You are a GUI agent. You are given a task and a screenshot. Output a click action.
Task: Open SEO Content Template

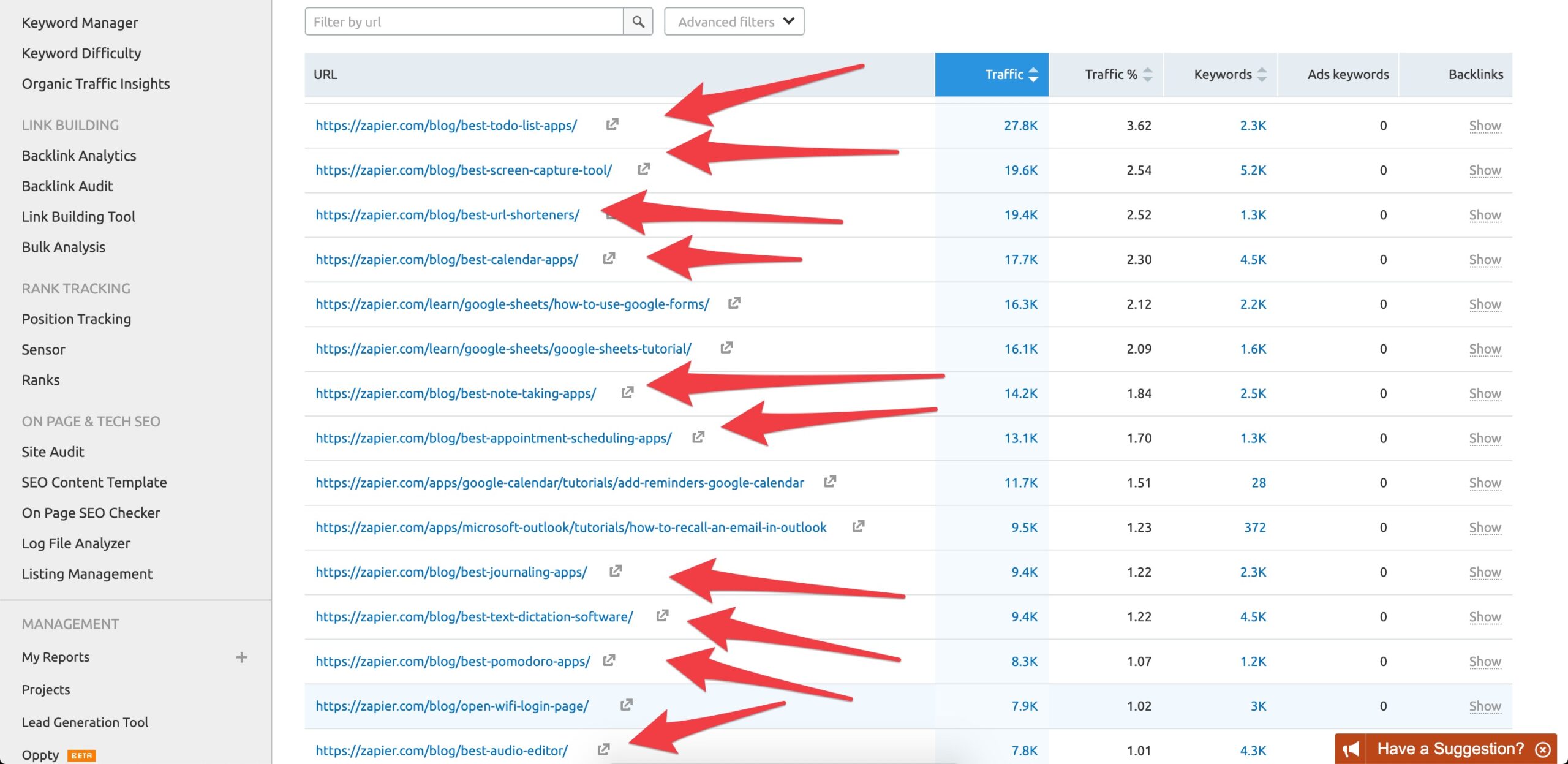coord(94,483)
